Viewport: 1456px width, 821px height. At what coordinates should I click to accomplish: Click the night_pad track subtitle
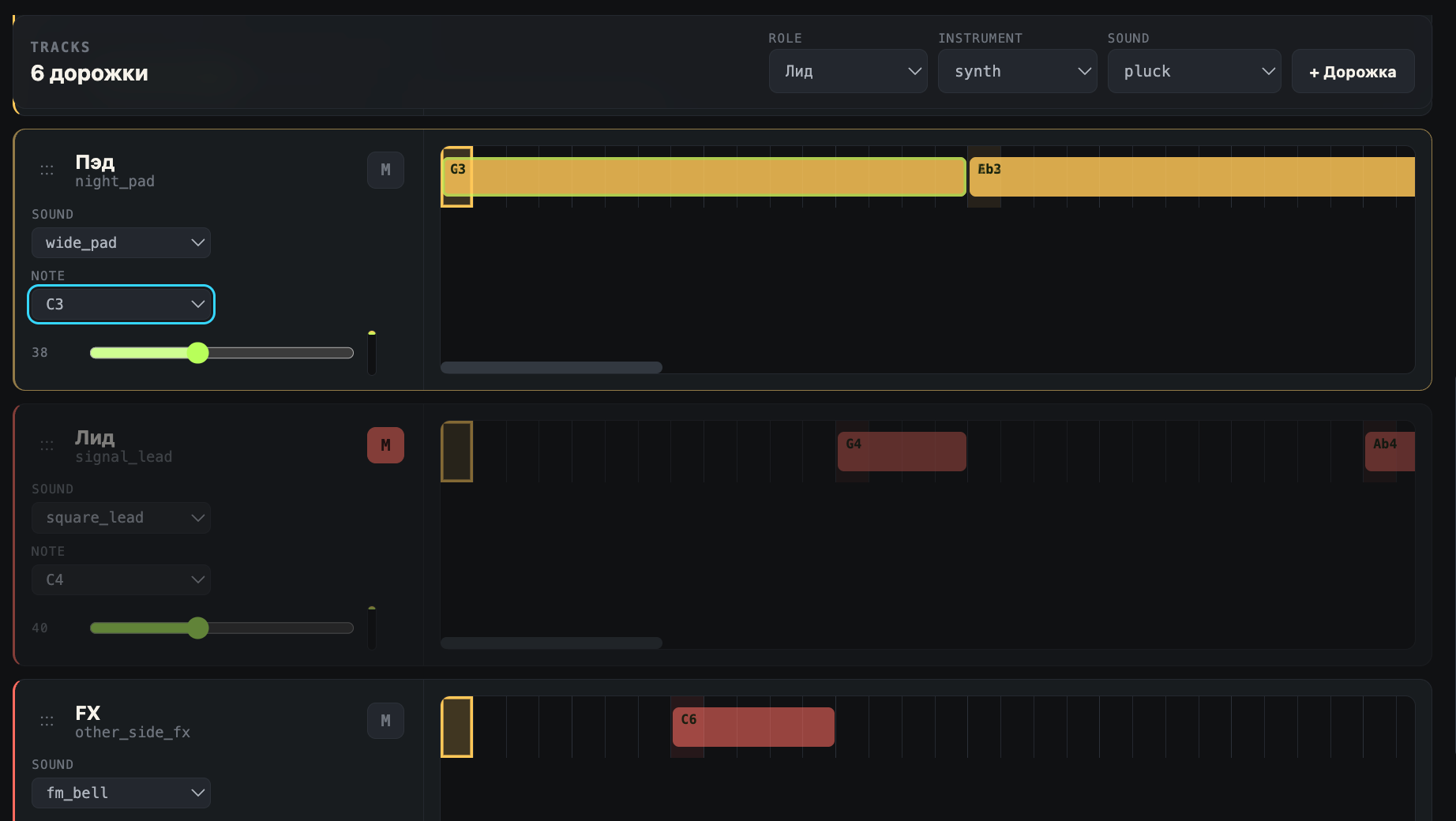click(x=114, y=182)
